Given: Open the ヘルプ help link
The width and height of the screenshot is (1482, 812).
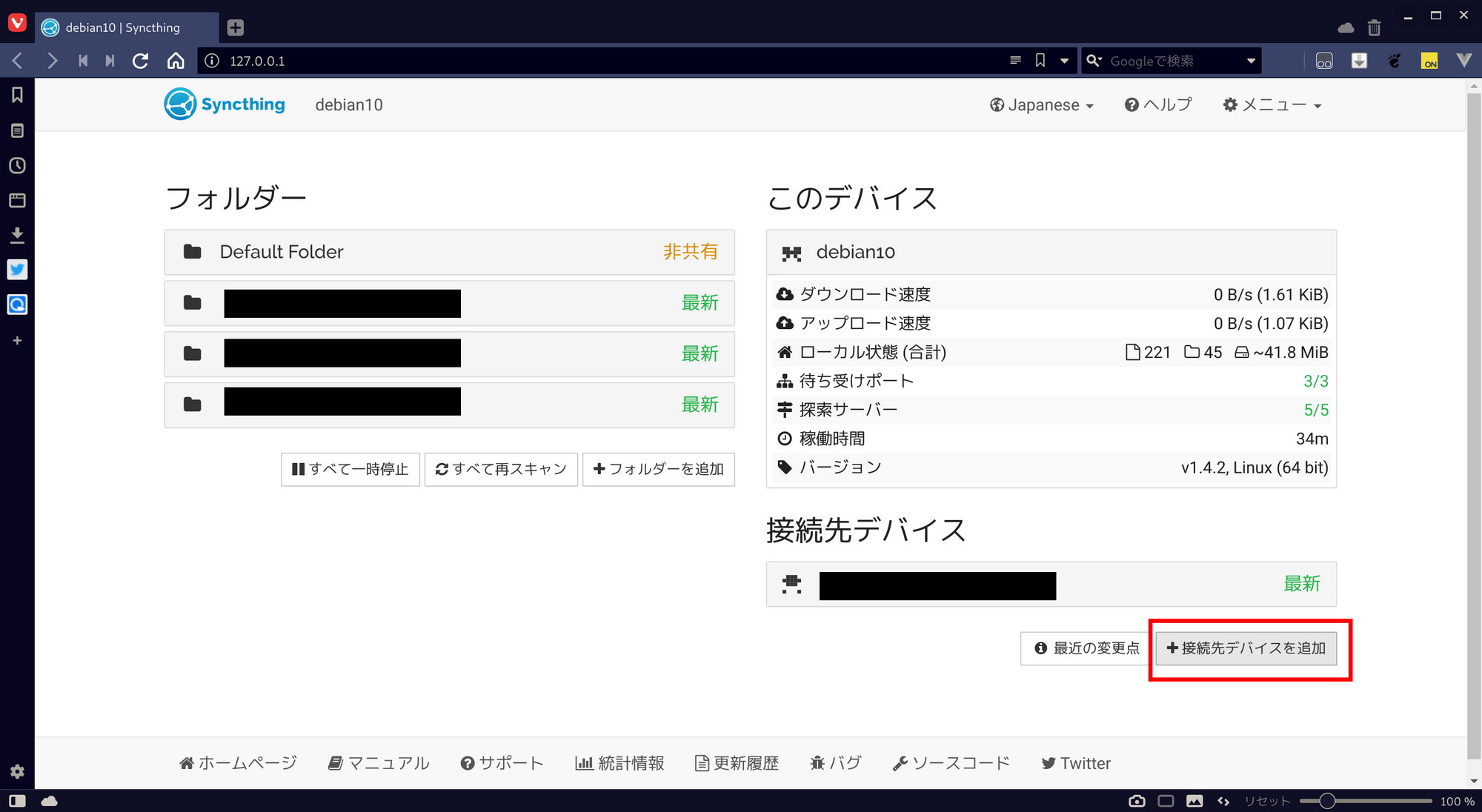Looking at the screenshot, I should click(1158, 105).
